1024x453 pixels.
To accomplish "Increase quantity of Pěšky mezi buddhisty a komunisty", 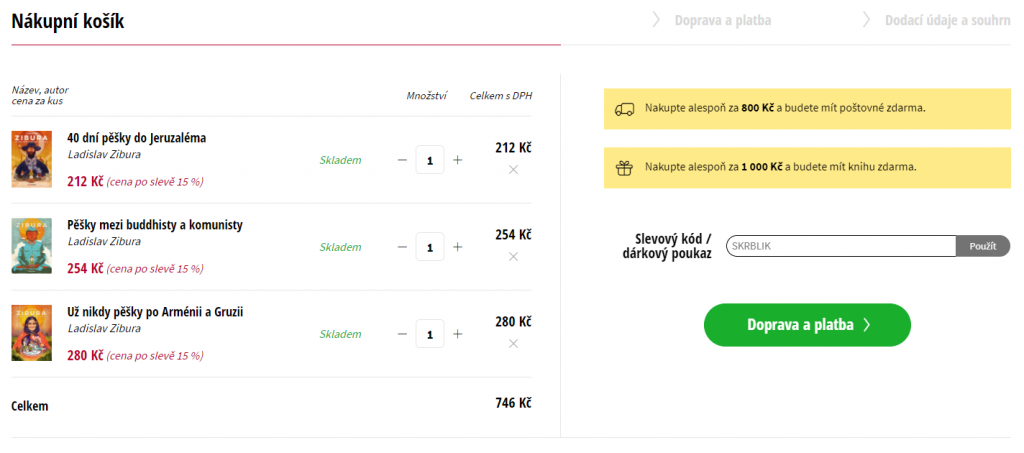I will point(458,247).
